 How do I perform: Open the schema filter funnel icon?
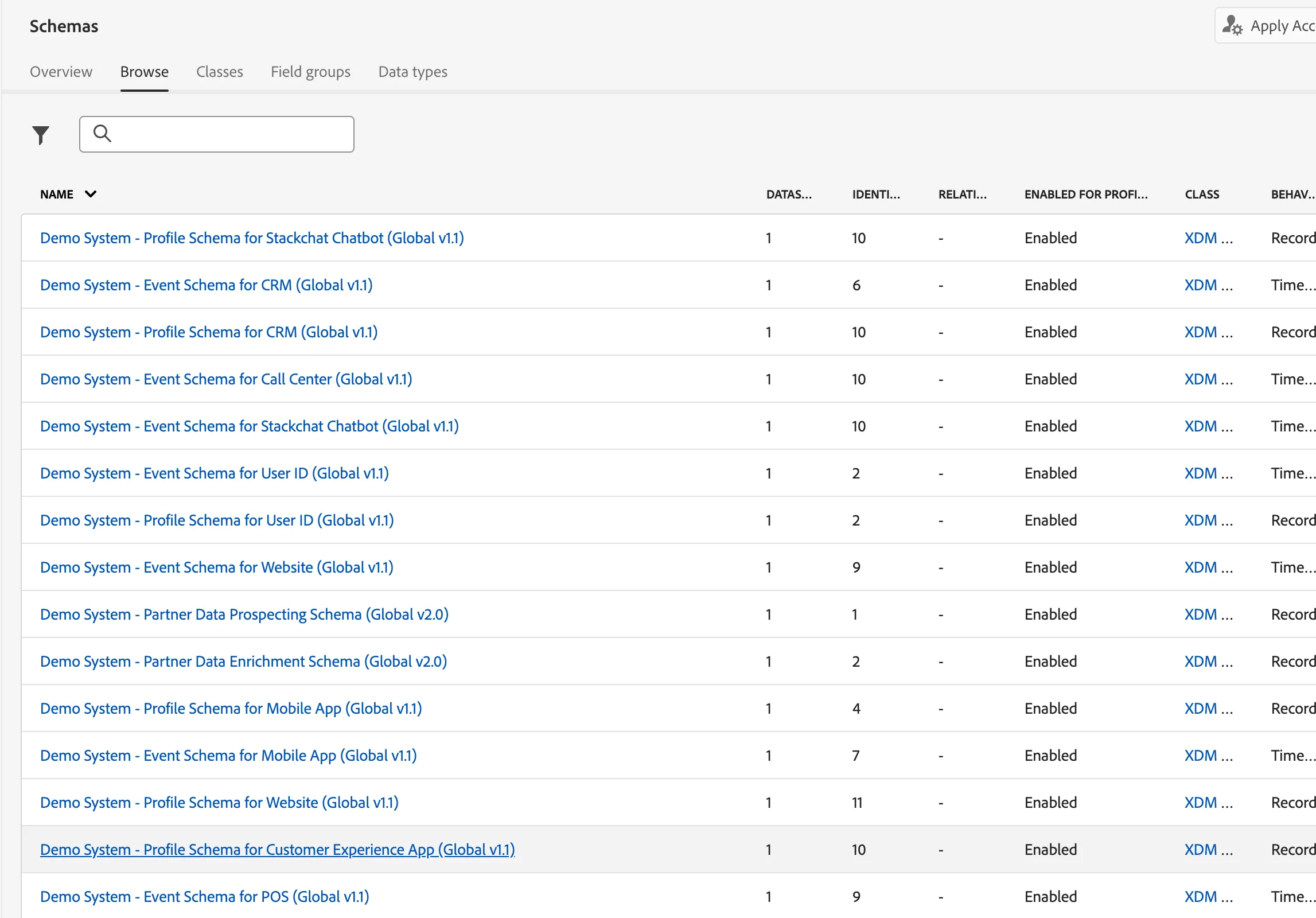pyautogui.click(x=41, y=135)
